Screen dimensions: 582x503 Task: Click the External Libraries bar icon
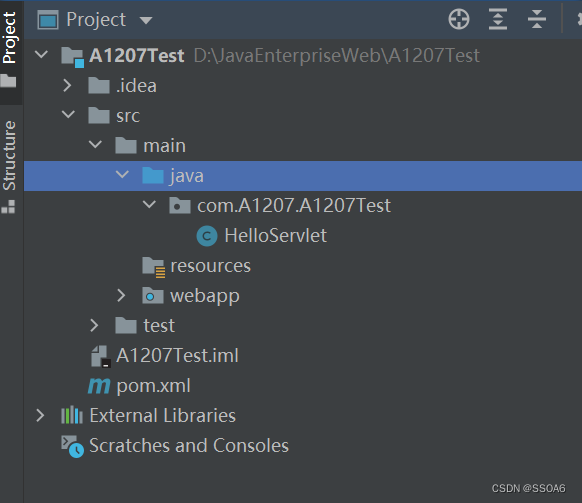pos(72,415)
